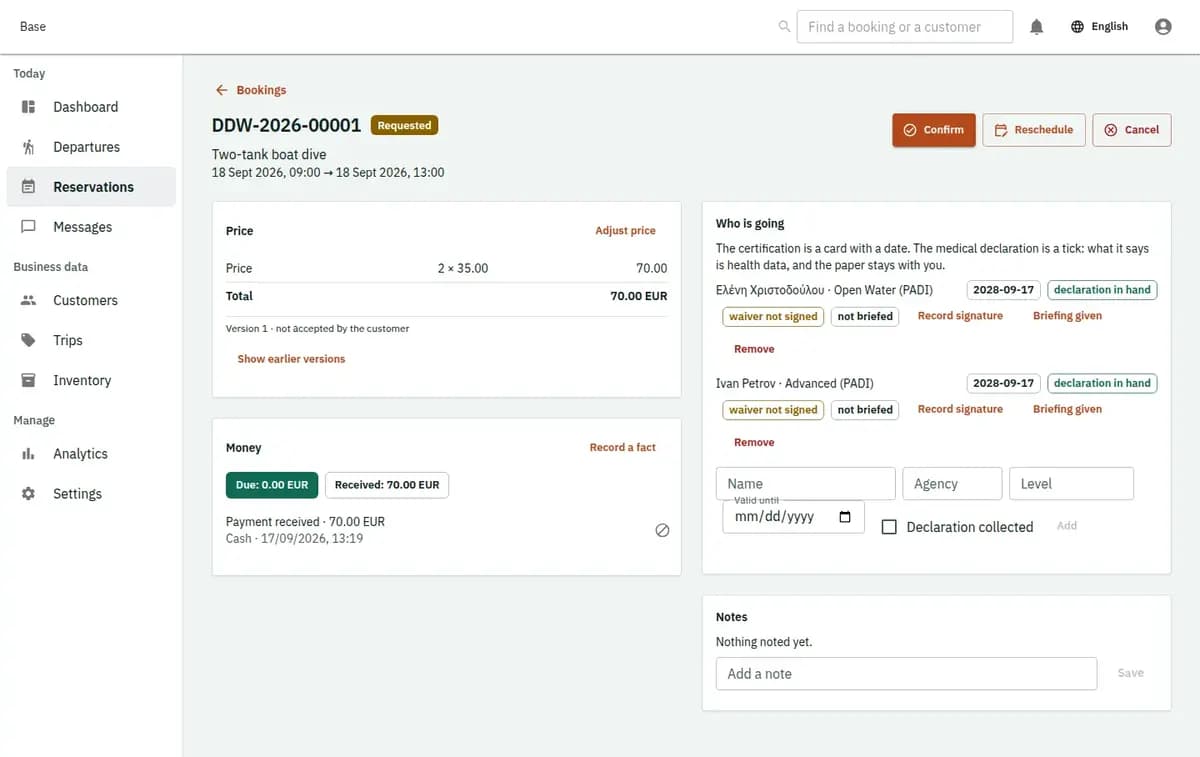Image resolution: width=1200 pixels, height=757 pixels.
Task: Go back to Bookings
Action: [x=251, y=90]
